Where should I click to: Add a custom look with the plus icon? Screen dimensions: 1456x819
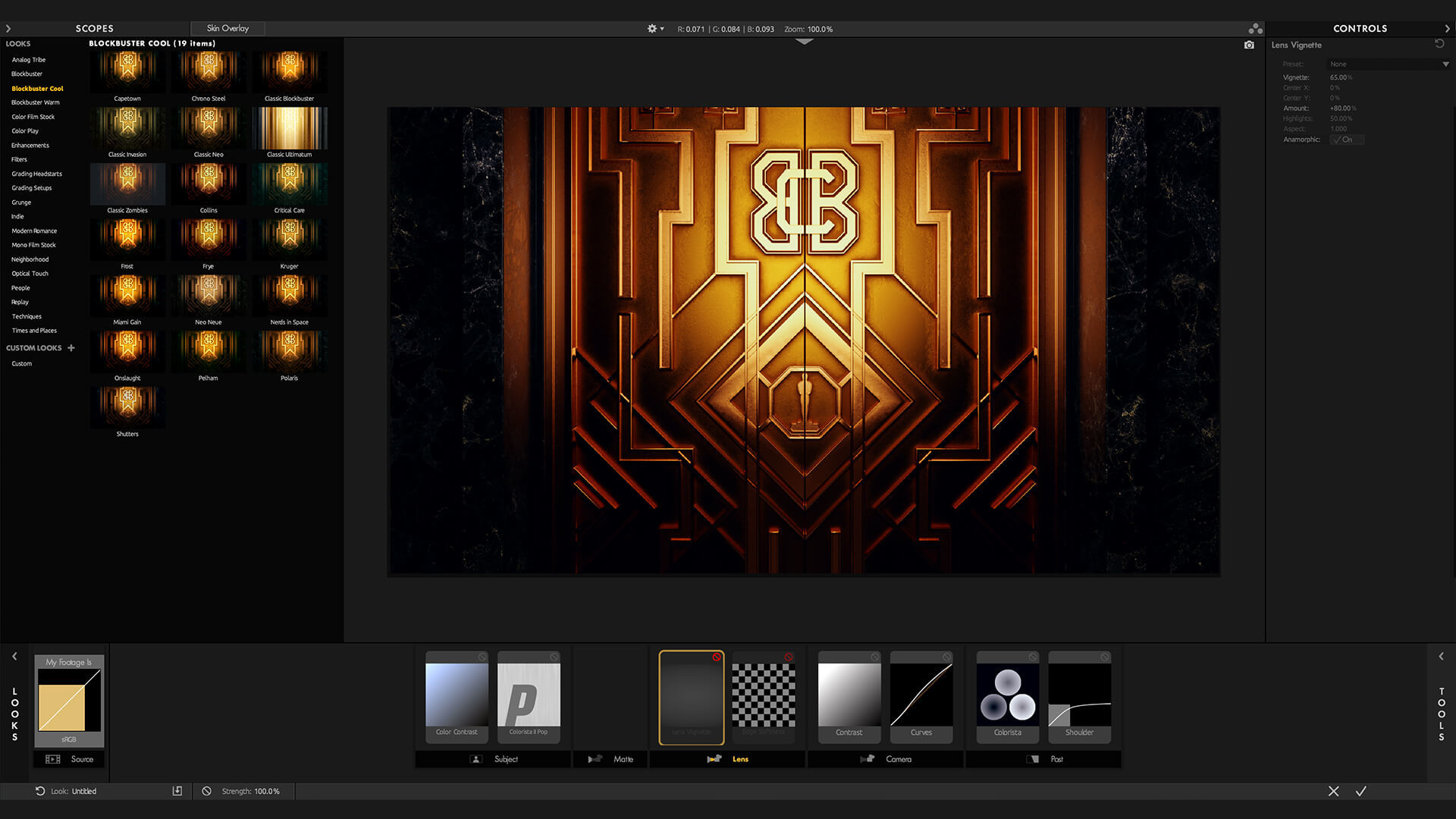click(71, 348)
